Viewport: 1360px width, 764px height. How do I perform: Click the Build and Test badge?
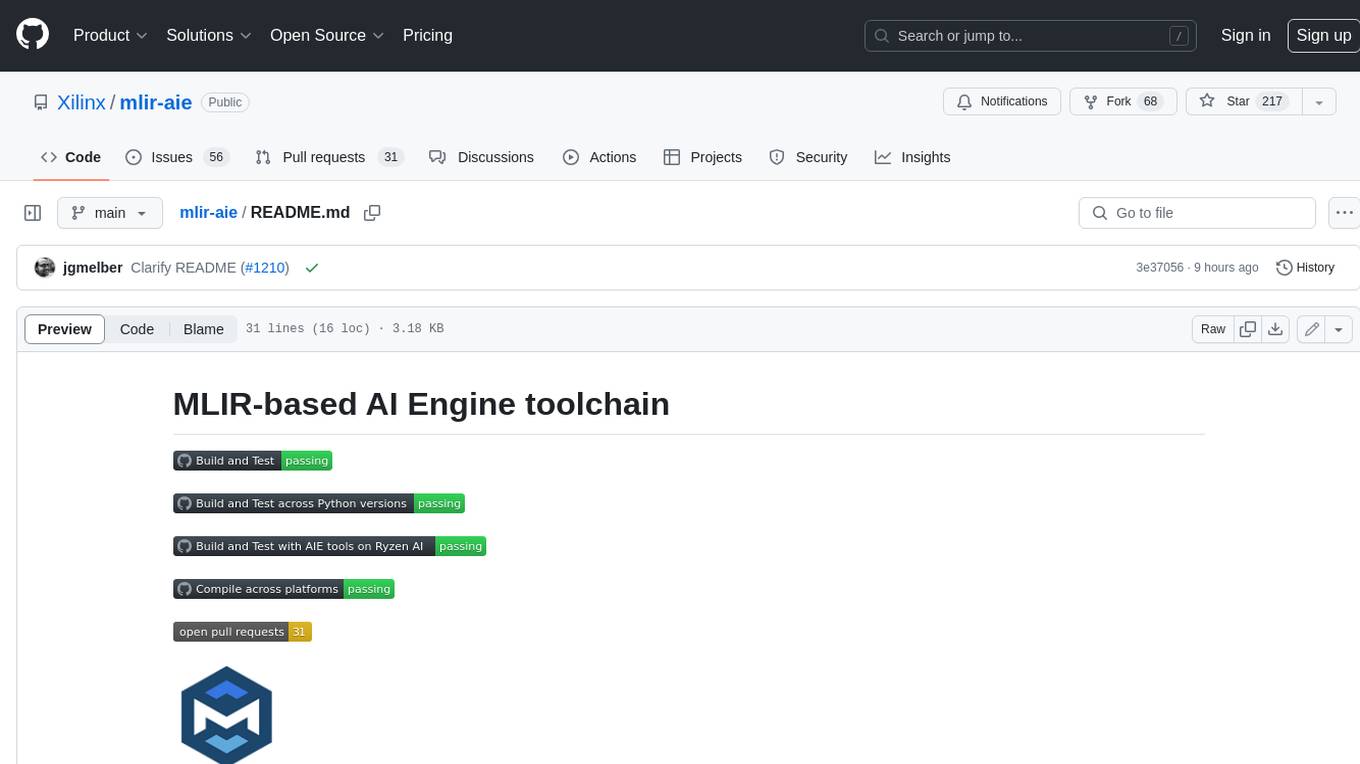pos(252,461)
